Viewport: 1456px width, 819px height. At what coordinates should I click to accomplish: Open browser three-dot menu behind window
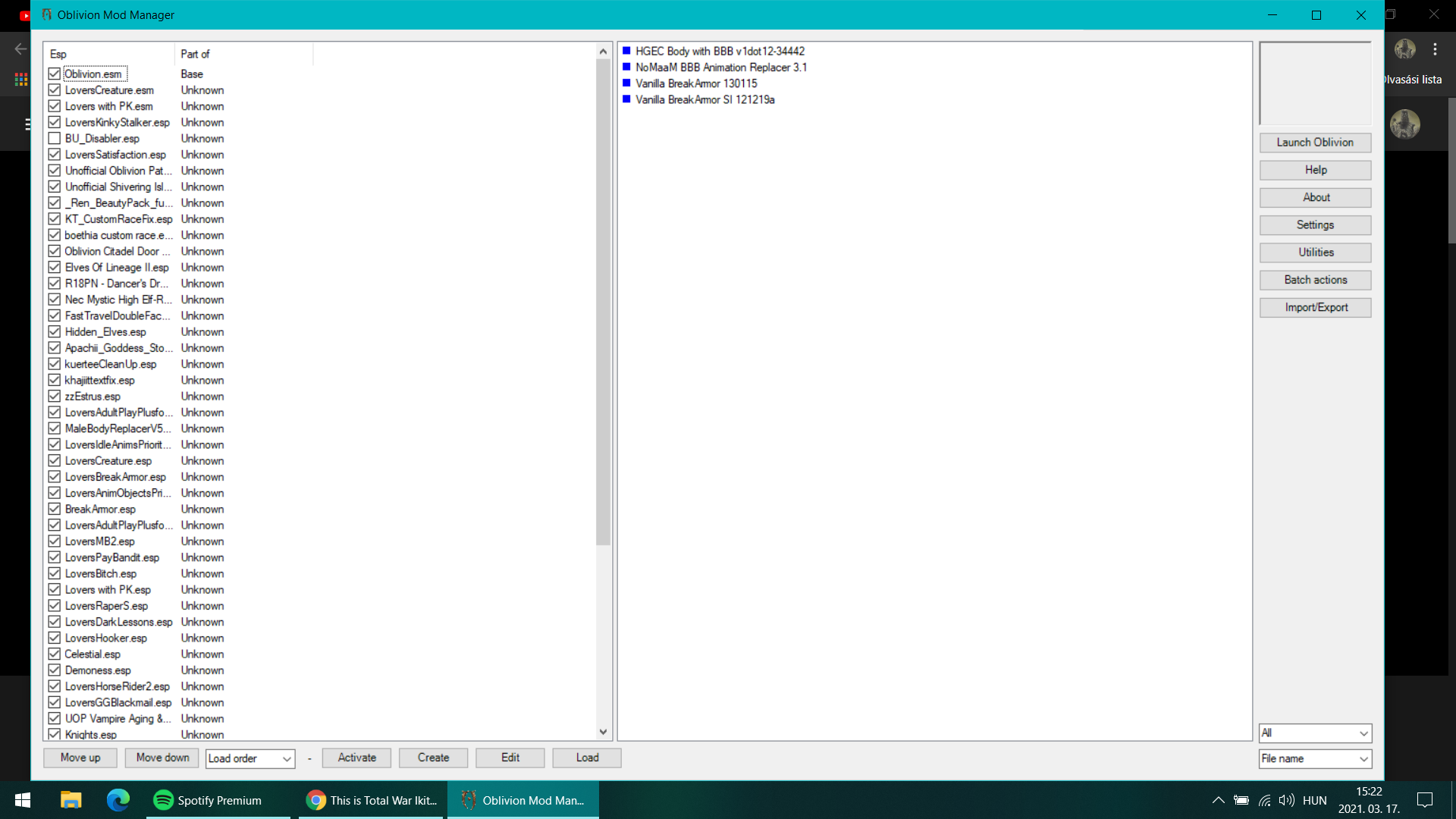pos(1435,49)
